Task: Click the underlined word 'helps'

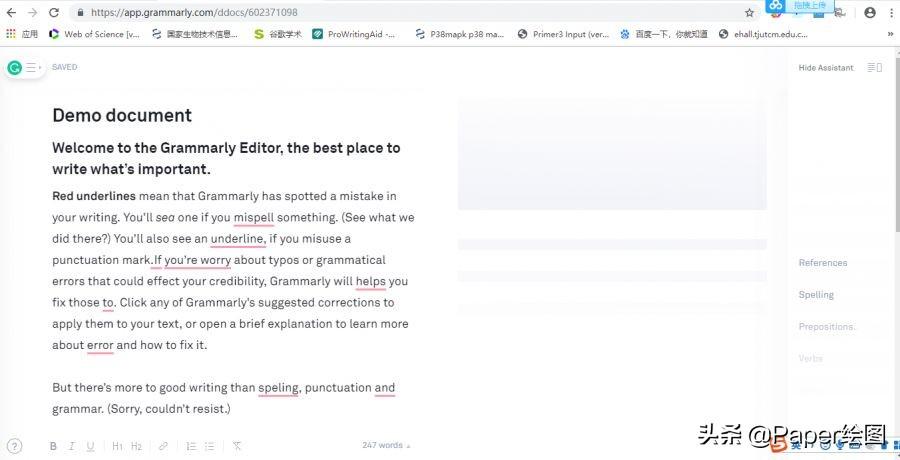Action: pos(371,281)
